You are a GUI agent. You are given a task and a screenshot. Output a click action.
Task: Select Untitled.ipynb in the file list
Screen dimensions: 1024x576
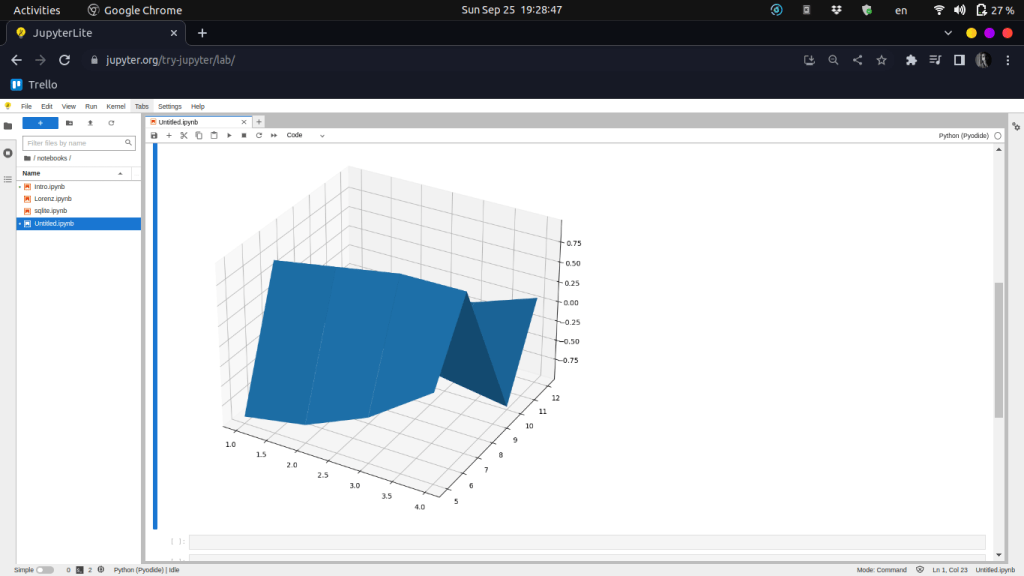(x=78, y=223)
